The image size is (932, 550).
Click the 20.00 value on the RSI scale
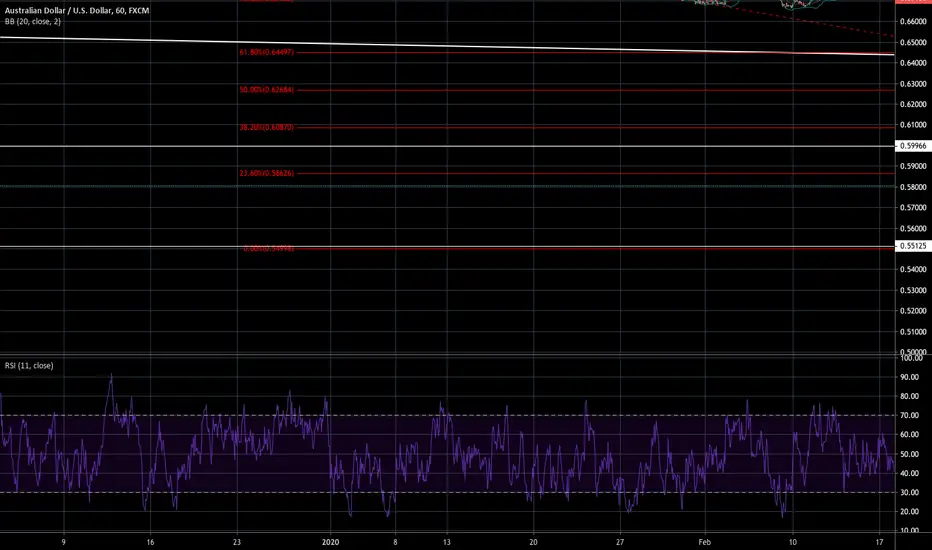click(910, 511)
